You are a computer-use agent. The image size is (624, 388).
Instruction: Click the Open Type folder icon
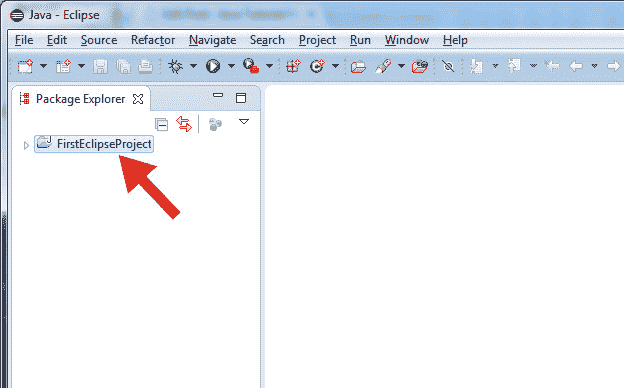(359, 66)
